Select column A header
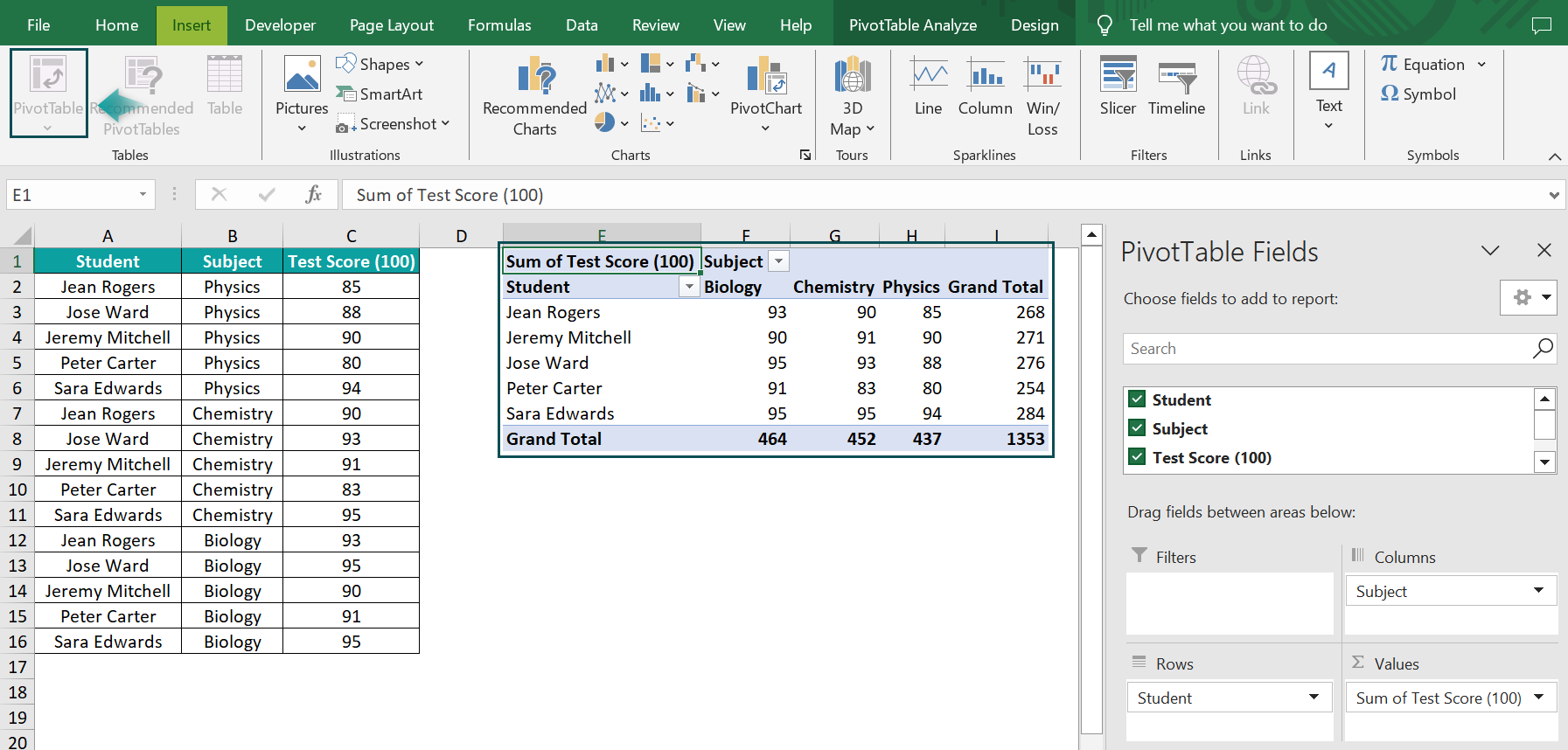This screenshot has width=1568, height=750. coord(108,236)
